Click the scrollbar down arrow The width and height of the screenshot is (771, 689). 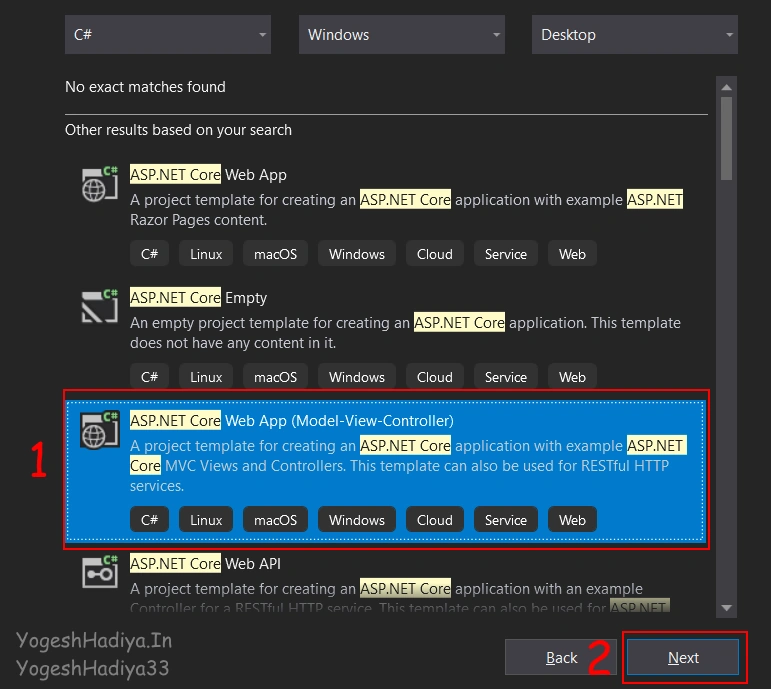tap(726, 608)
